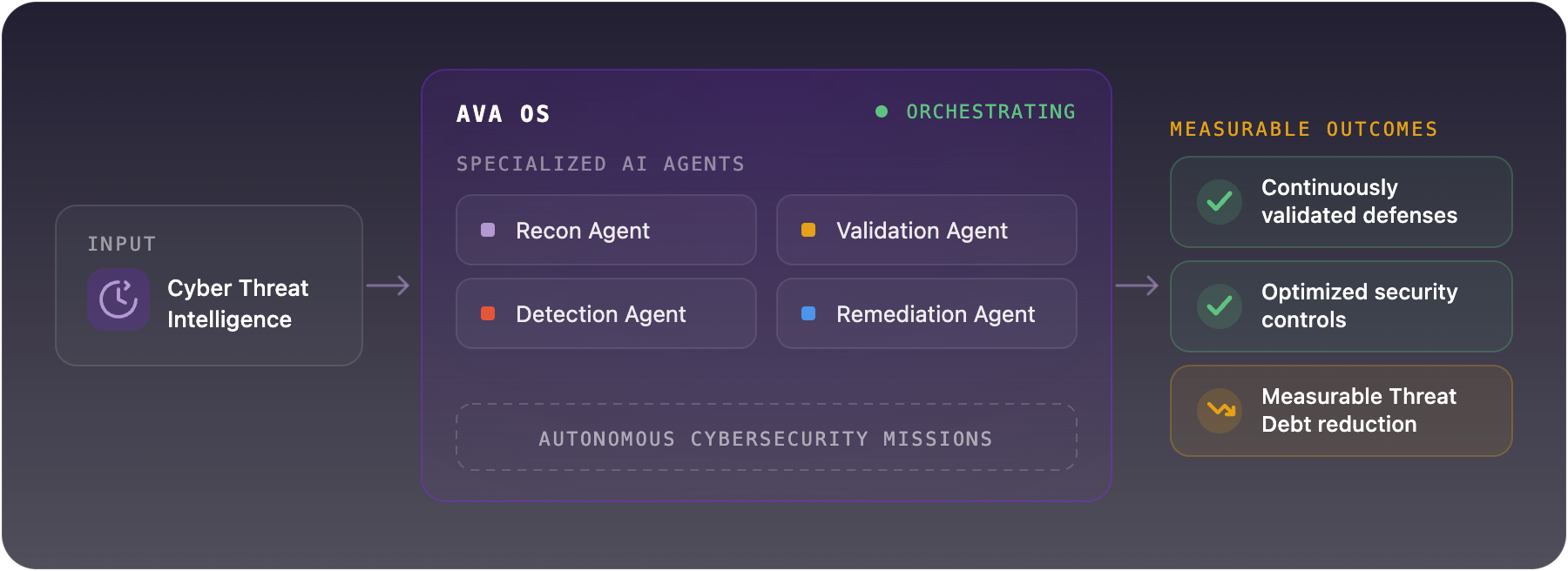Click the yellow square on Validation Agent

[x=808, y=230]
